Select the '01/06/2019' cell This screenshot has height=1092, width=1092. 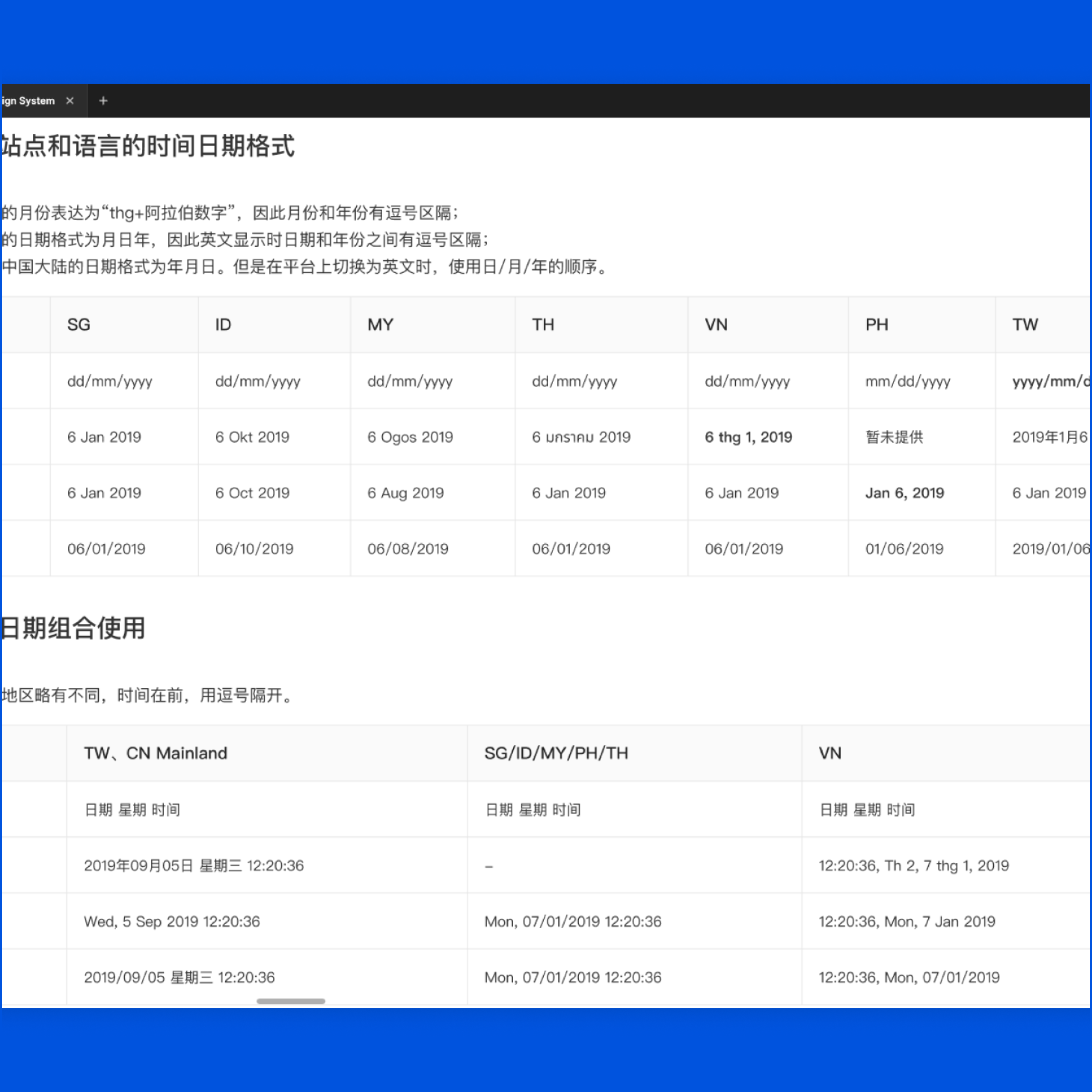922,548
